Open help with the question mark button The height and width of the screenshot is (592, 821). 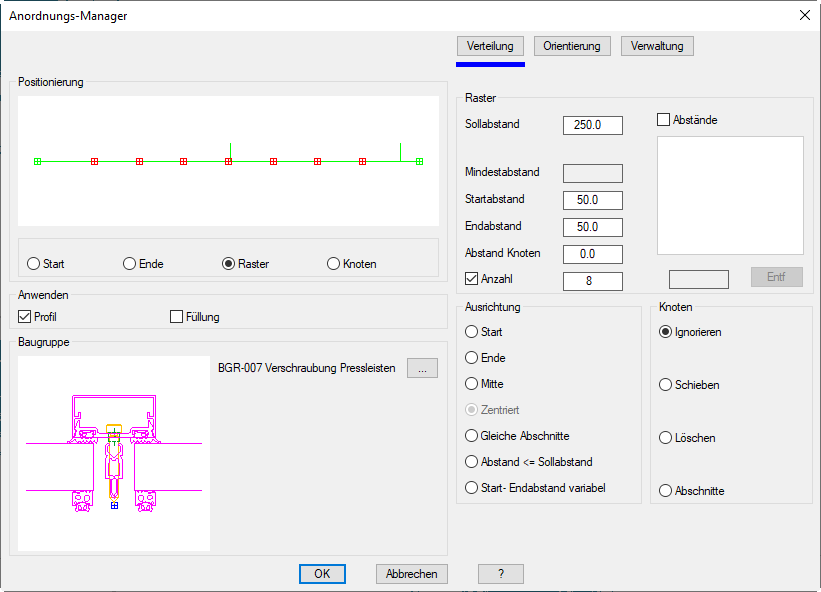pos(500,574)
